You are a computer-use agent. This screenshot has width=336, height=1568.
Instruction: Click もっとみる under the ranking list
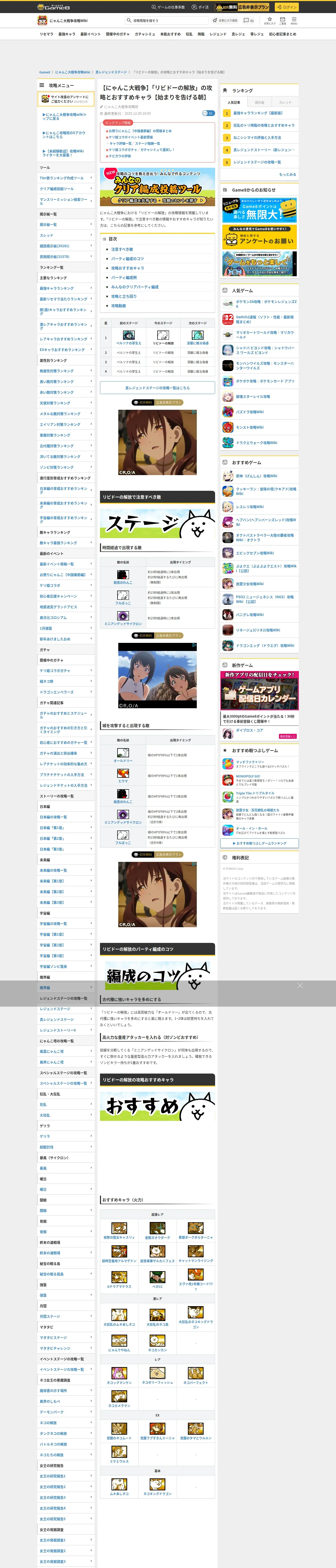(287, 174)
